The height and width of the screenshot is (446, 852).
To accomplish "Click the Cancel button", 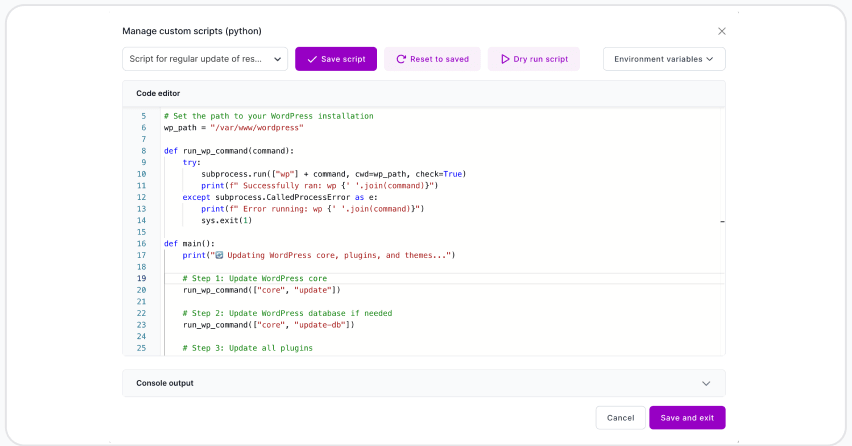I will click(620, 418).
